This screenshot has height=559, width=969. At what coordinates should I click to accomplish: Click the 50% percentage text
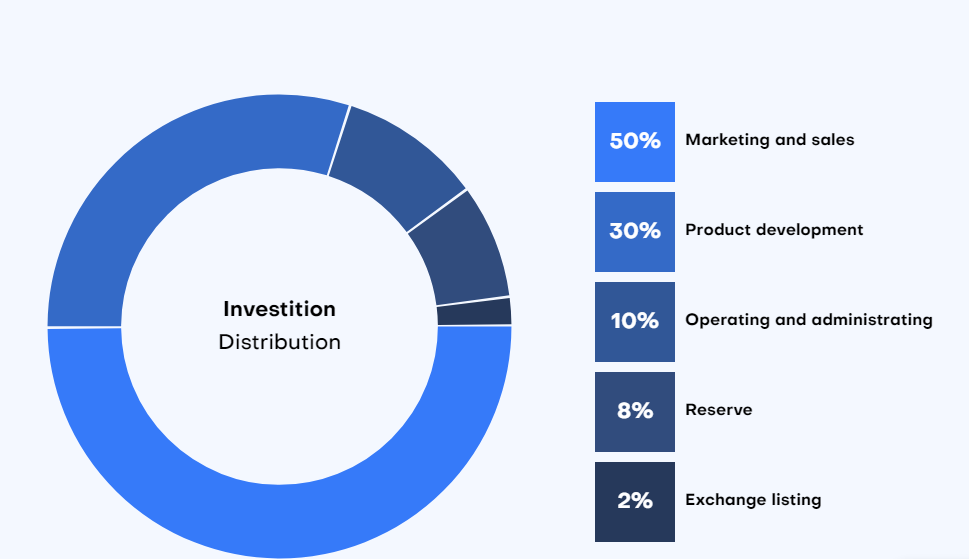(x=635, y=141)
